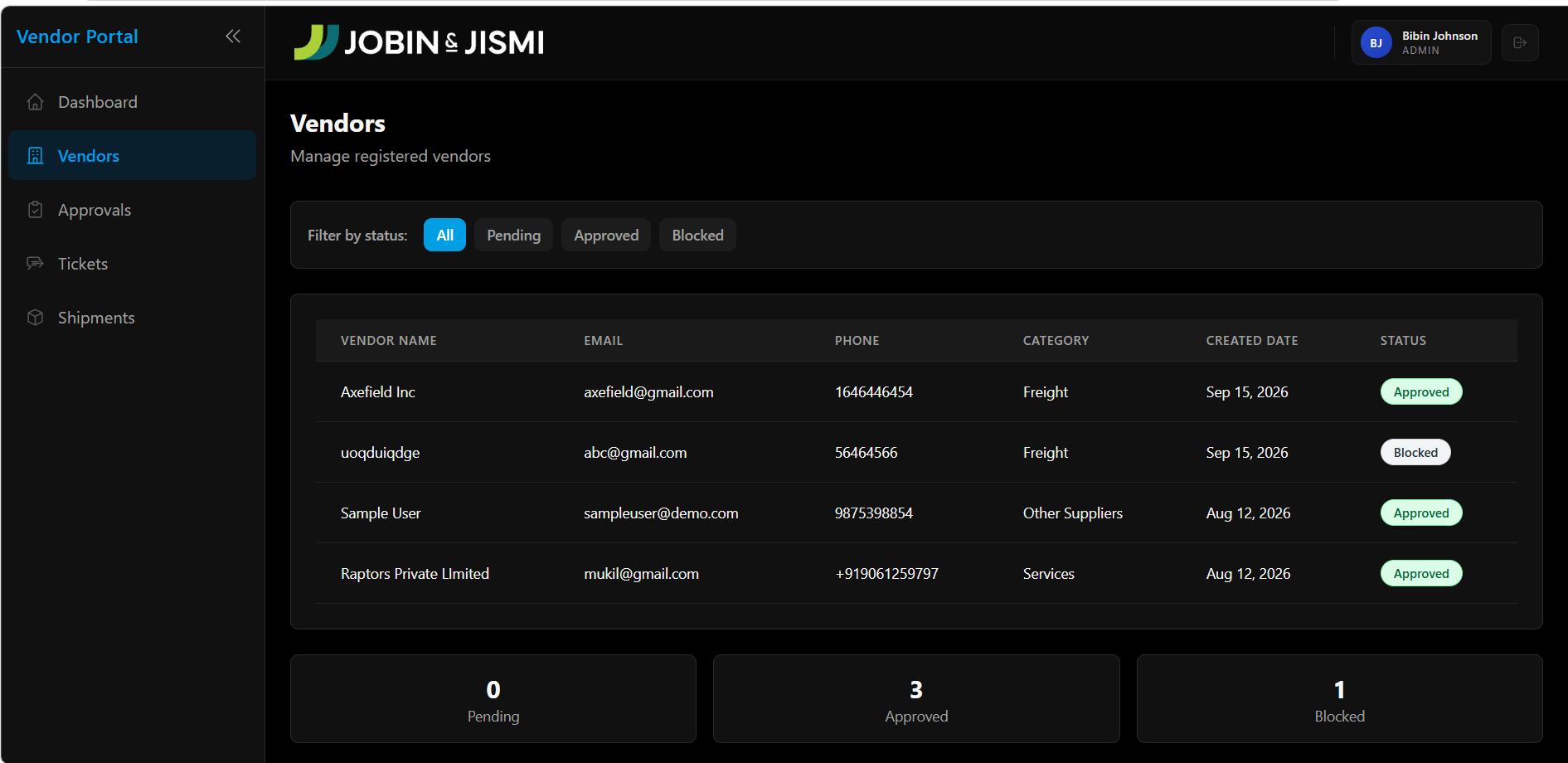Screen dimensions: 1568x763
Task: Open Bibin Johnson profile button
Action: pyautogui.click(x=1421, y=42)
